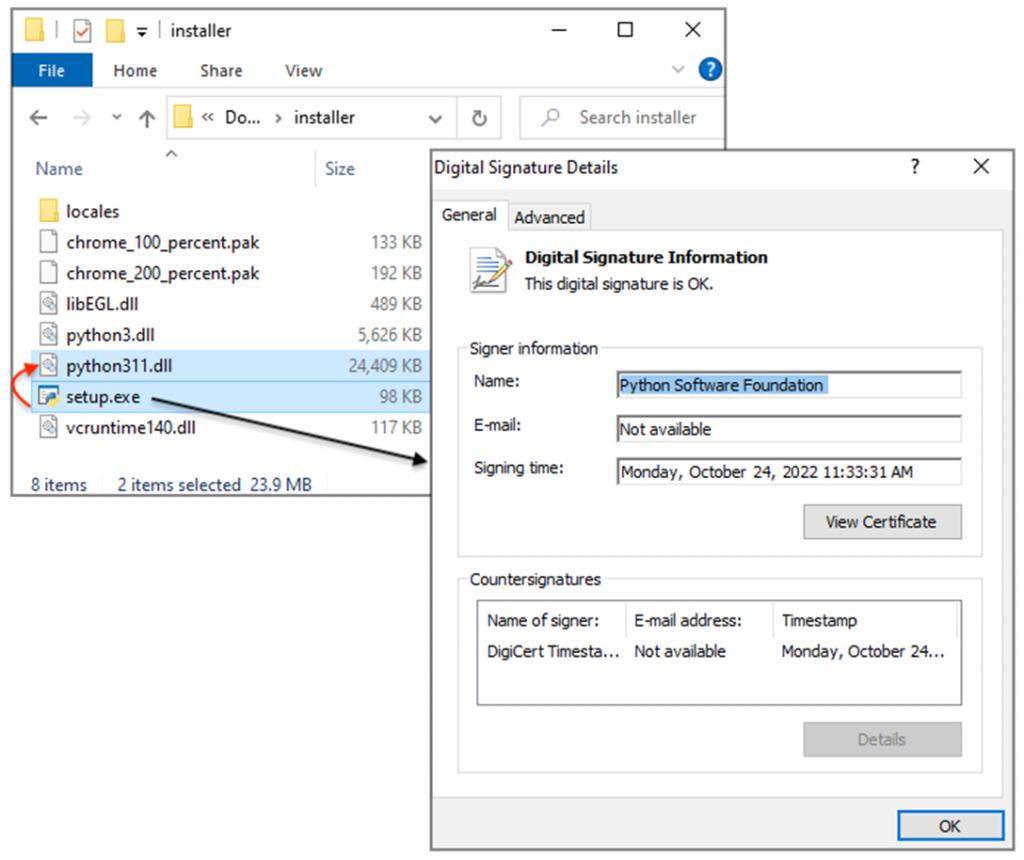Image resolution: width=1024 pixels, height=860 pixels.
Task: Click the Back arrow in the installer window
Action: pos(39,118)
